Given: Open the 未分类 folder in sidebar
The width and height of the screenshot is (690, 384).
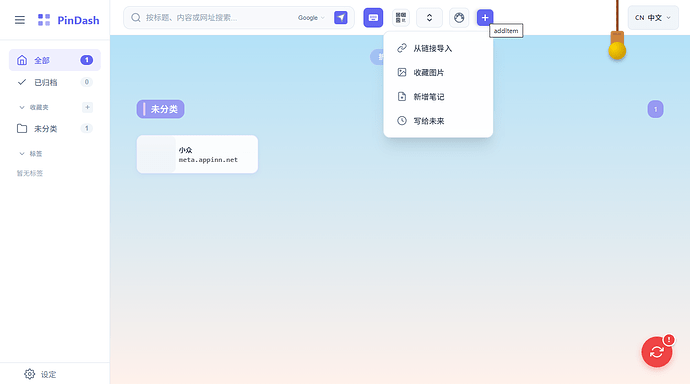Looking at the screenshot, I should 55,128.
